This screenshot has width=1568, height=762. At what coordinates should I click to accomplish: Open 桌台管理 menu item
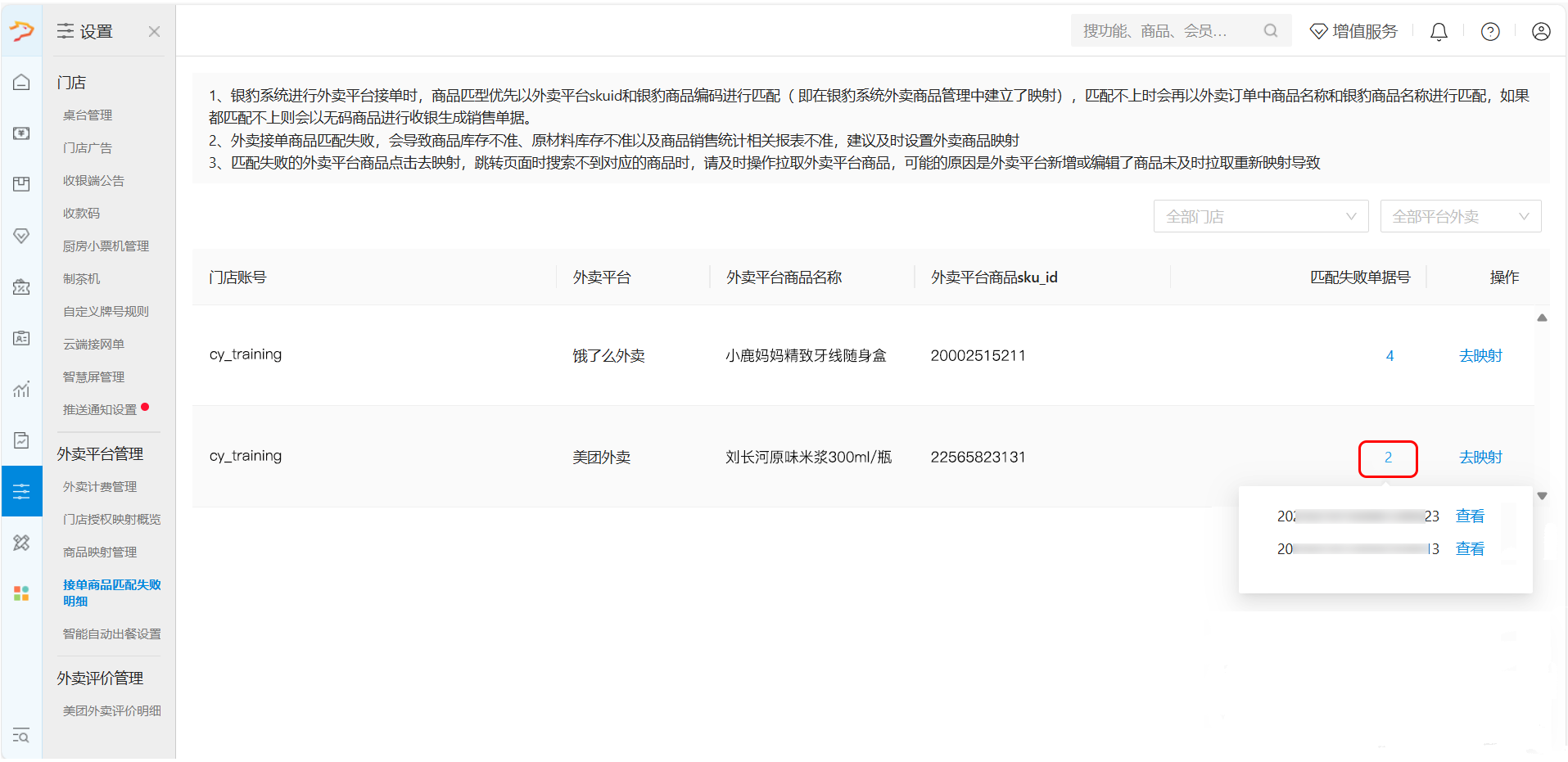point(88,115)
